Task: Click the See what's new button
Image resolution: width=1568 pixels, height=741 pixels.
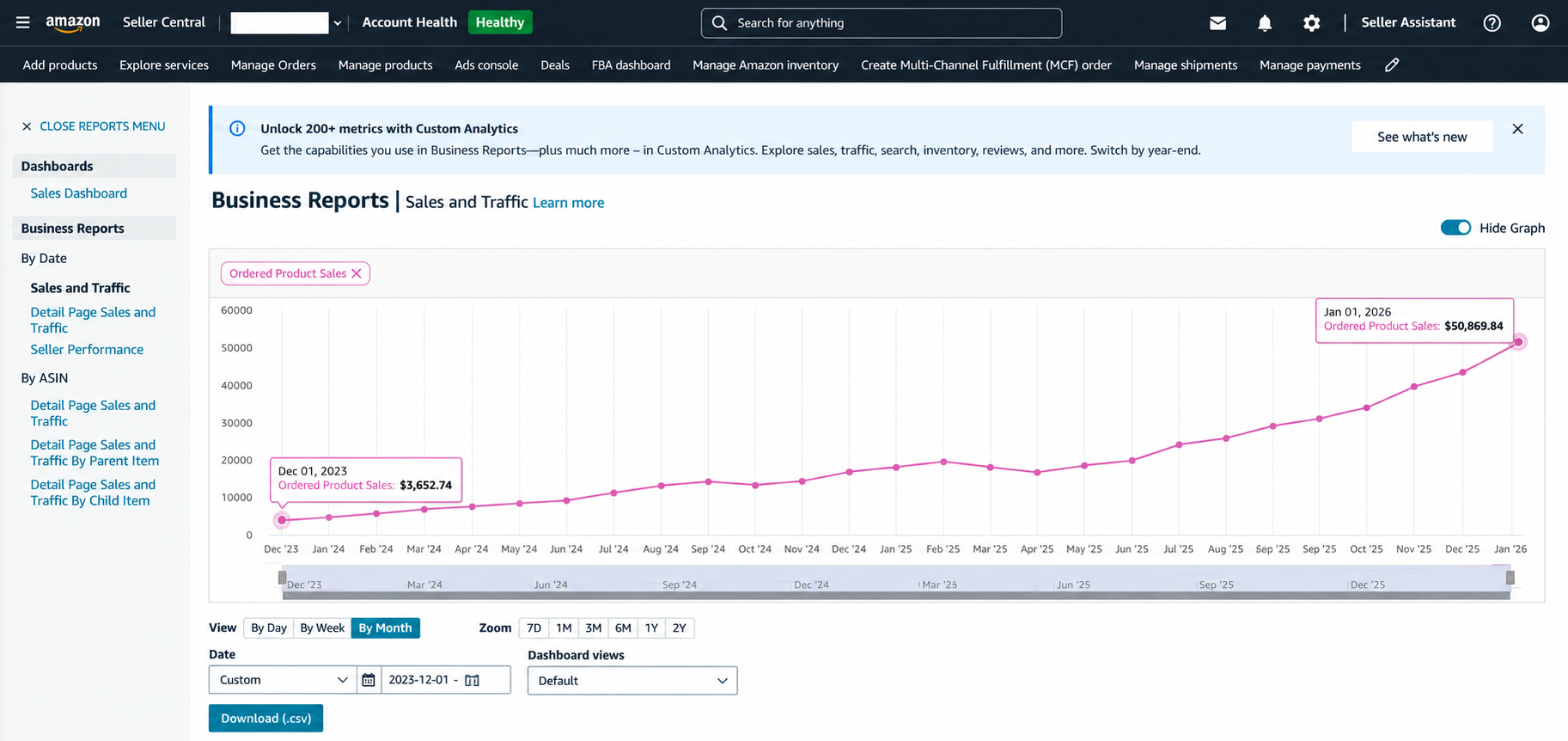Action: click(1422, 137)
